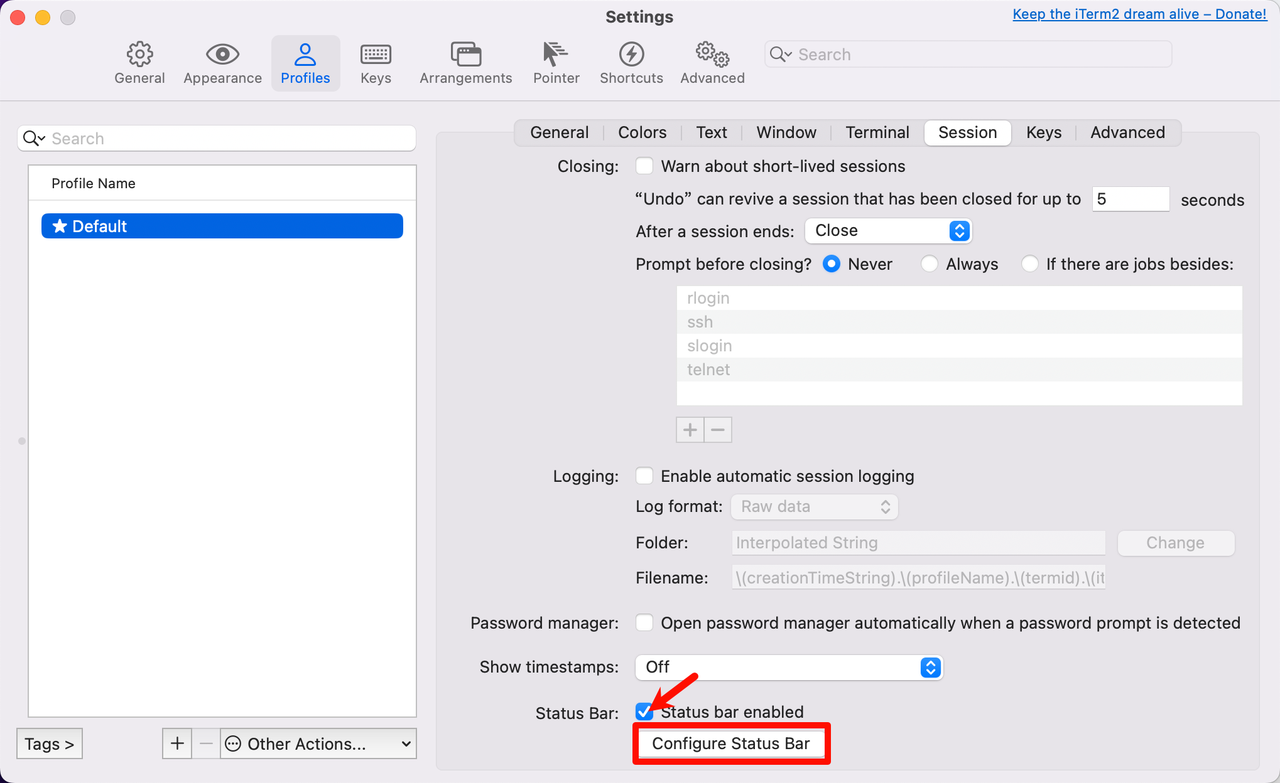Open the After a session ends dropdown
This screenshot has width=1280, height=783.
[x=887, y=231]
